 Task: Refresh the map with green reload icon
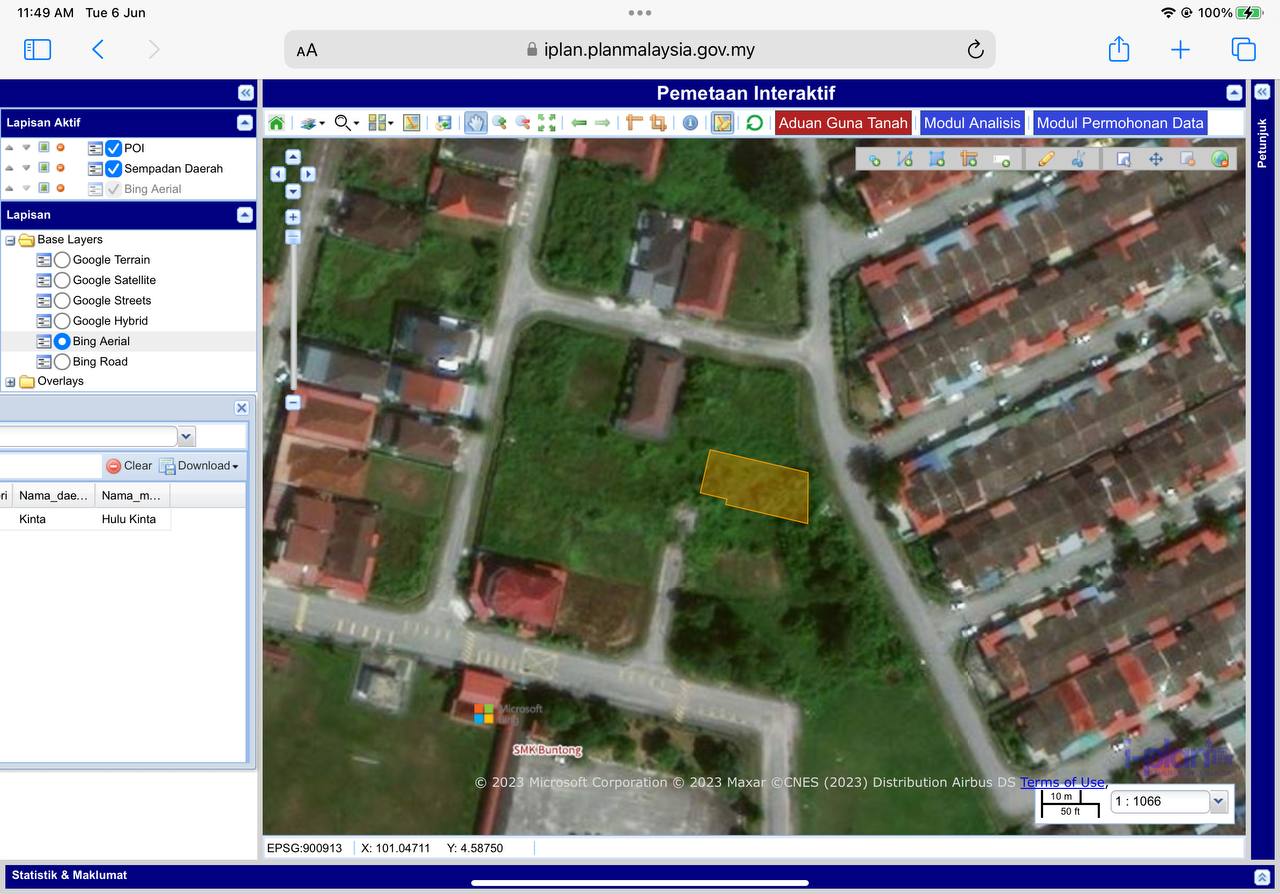[x=754, y=123]
